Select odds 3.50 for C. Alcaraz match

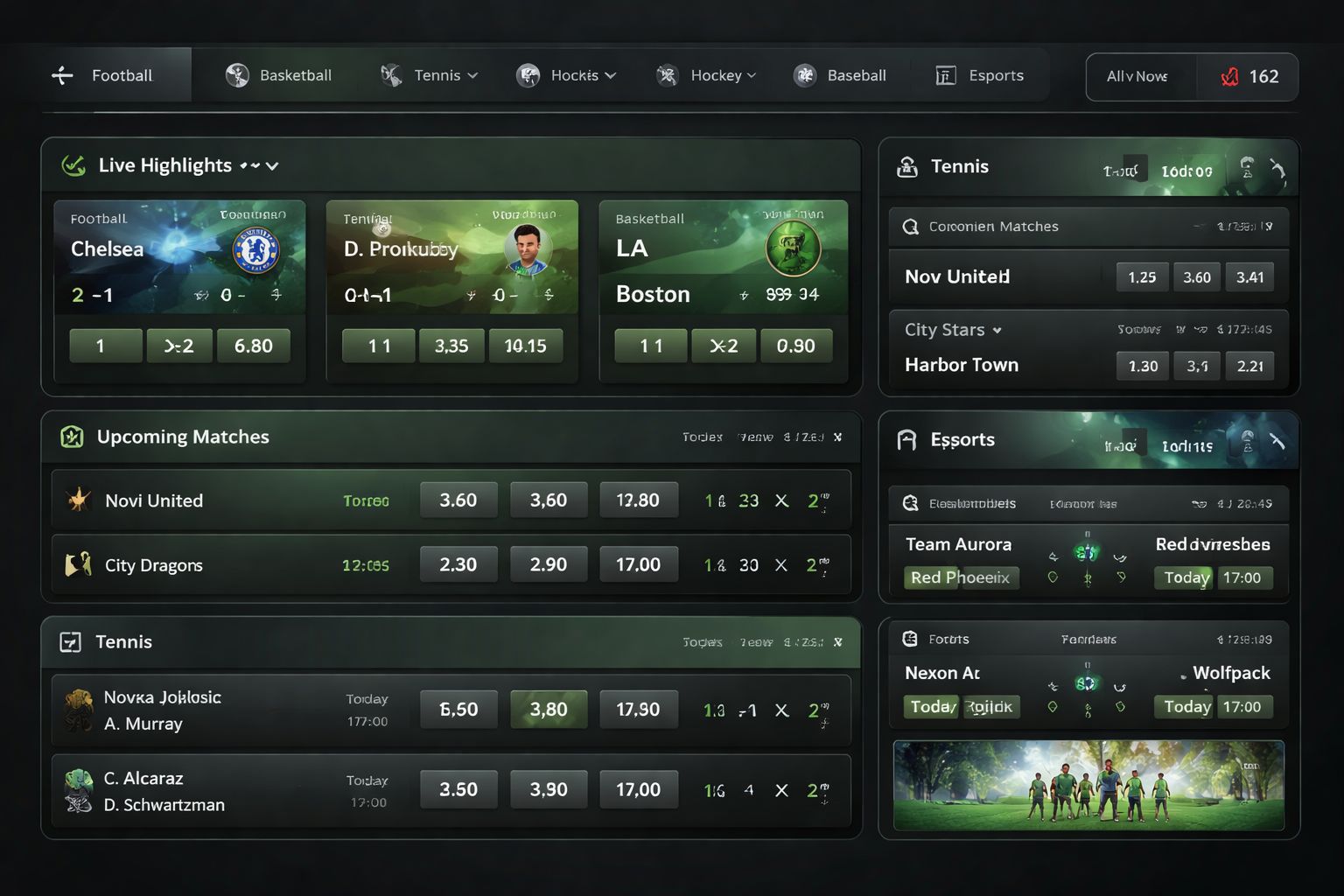[x=458, y=789]
